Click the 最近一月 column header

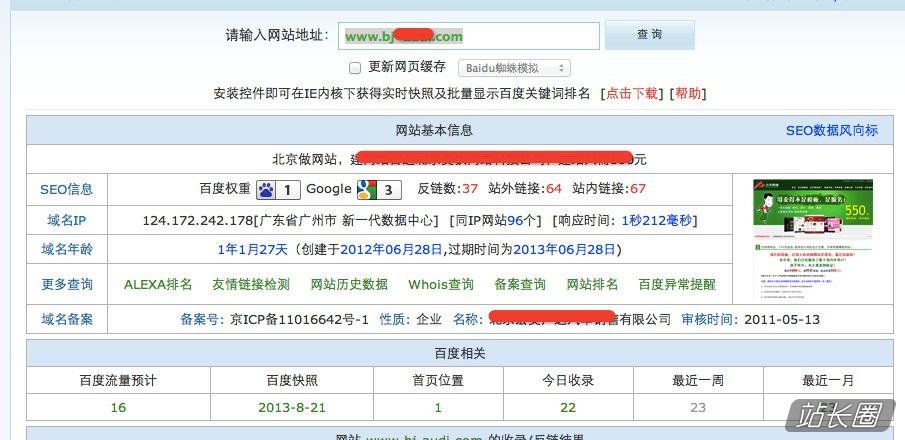(x=828, y=381)
